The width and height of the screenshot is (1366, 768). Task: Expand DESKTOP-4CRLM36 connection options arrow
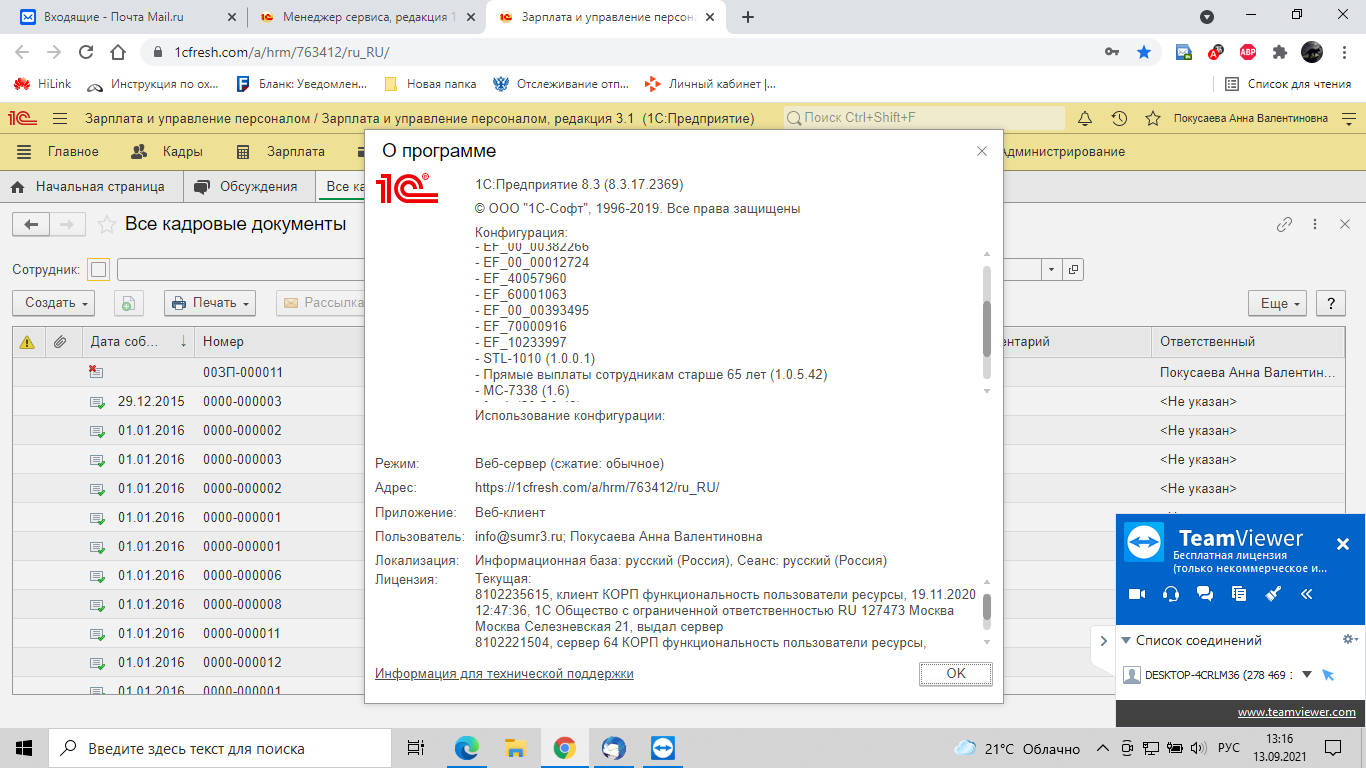click(x=1306, y=675)
